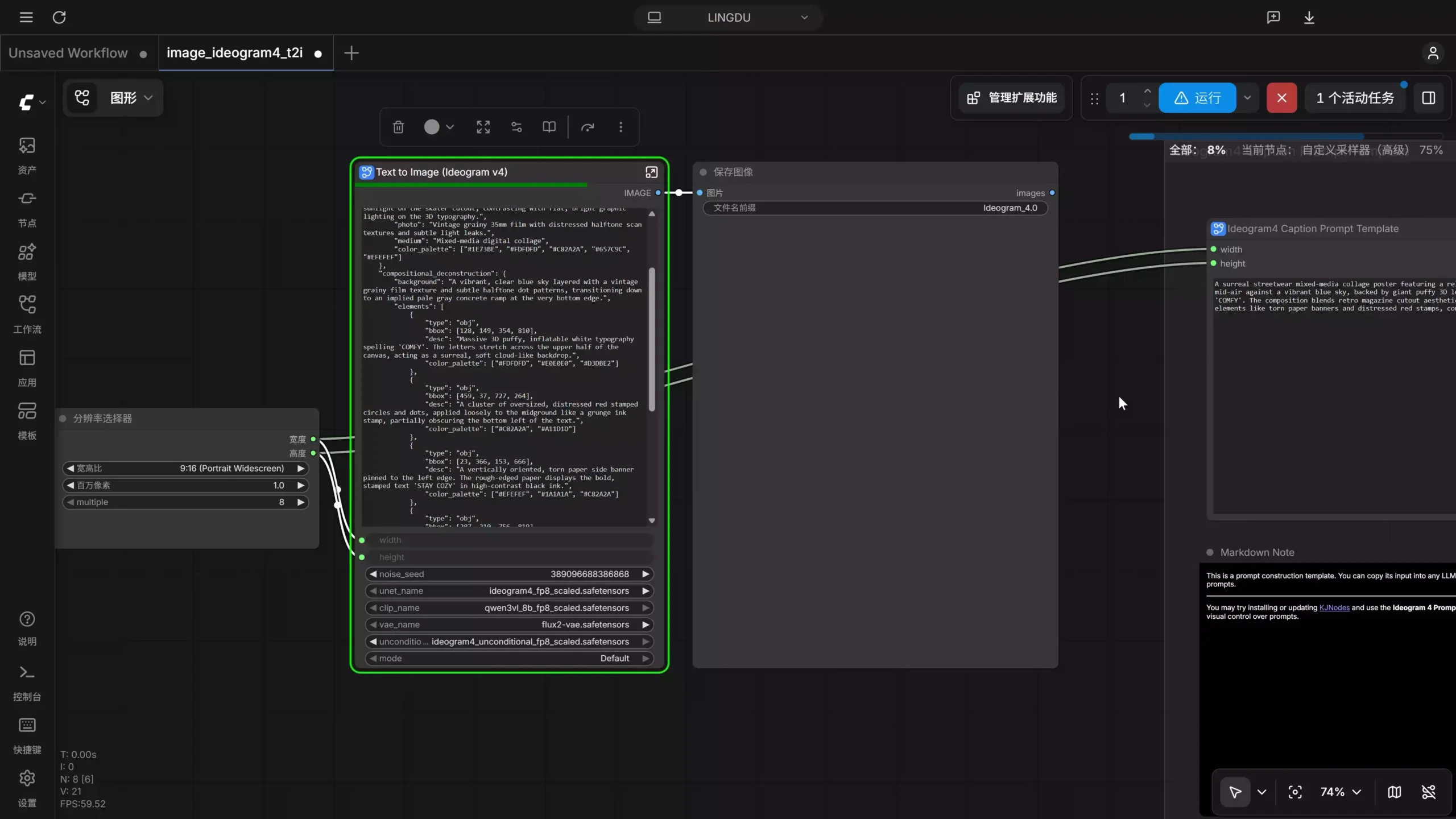
Task: Open the LINGDU workspace dropdown
Action: click(x=729, y=17)
